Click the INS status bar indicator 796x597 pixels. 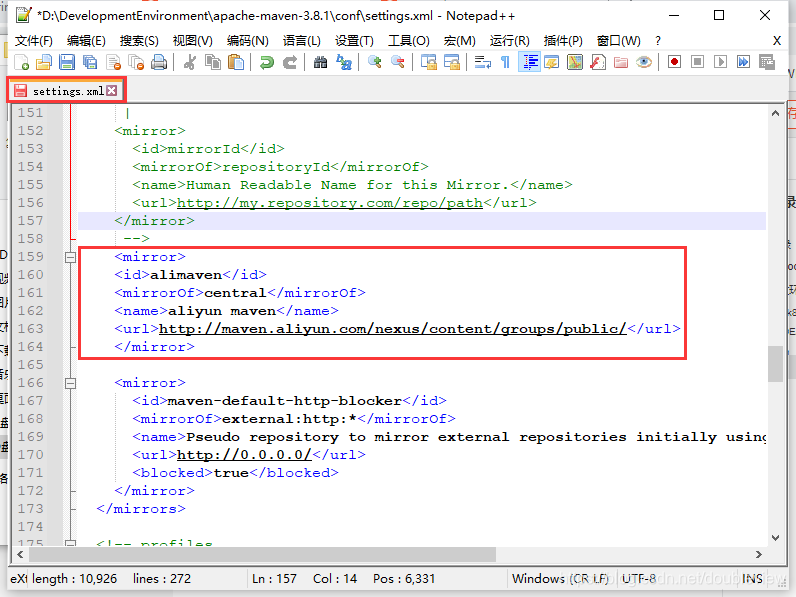752,579
